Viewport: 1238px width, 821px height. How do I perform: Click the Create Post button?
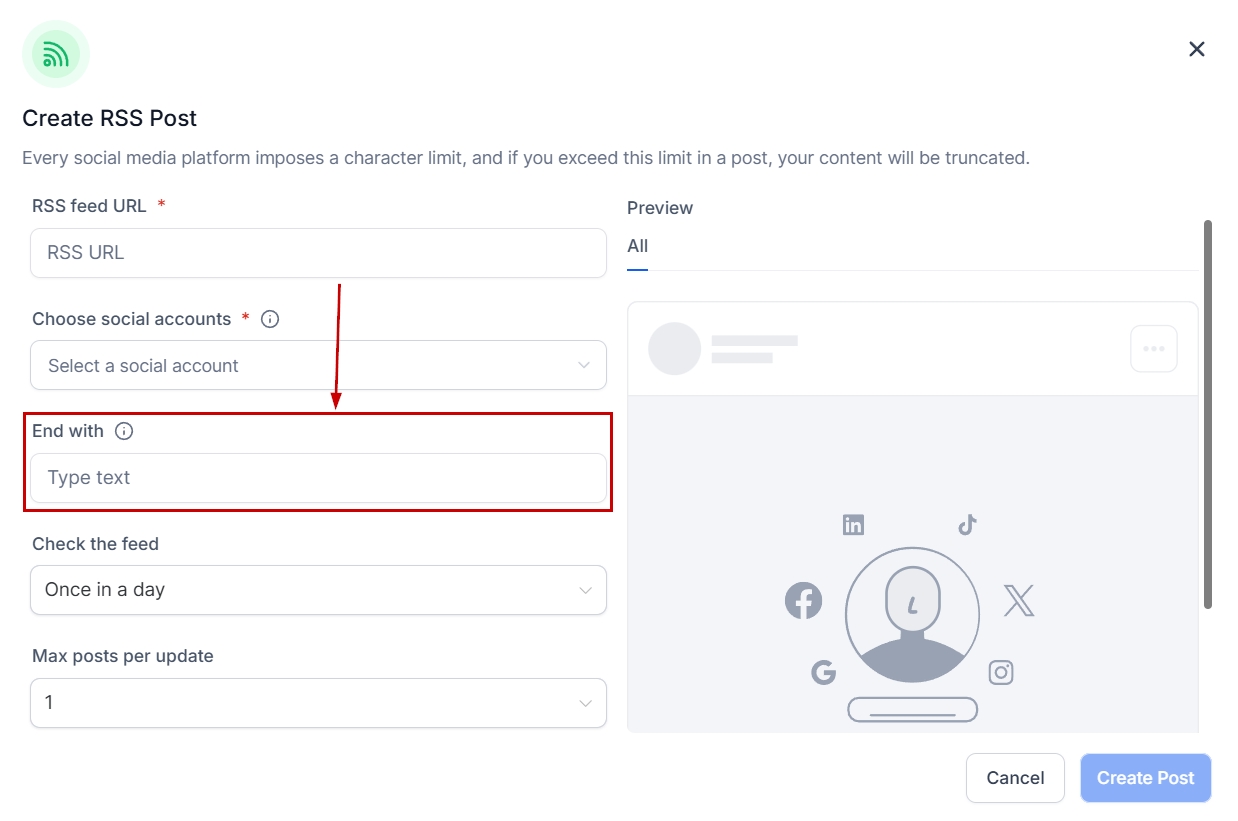click(x=1145, y=778)
